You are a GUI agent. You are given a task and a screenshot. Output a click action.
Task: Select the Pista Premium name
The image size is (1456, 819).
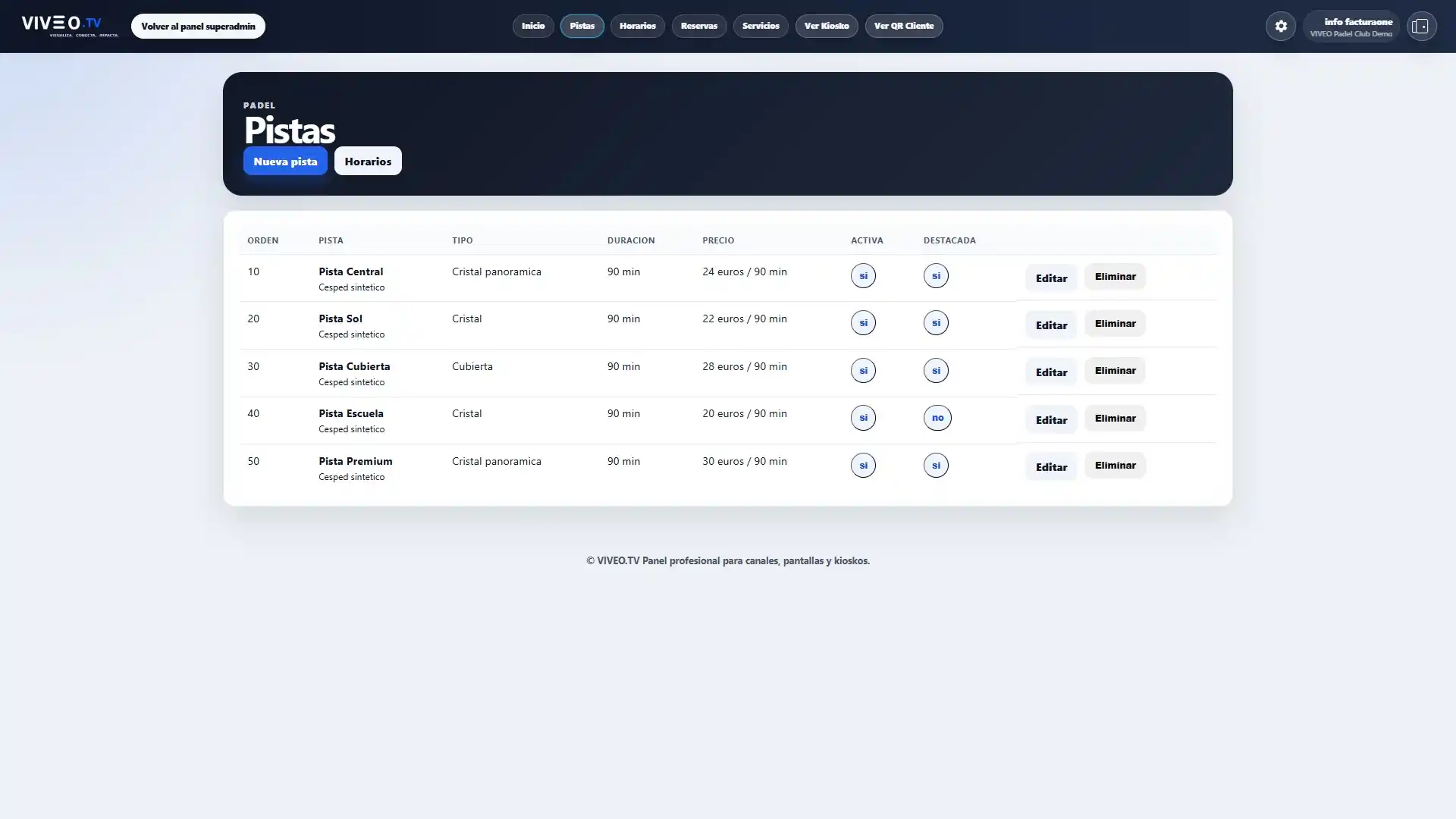356,461
